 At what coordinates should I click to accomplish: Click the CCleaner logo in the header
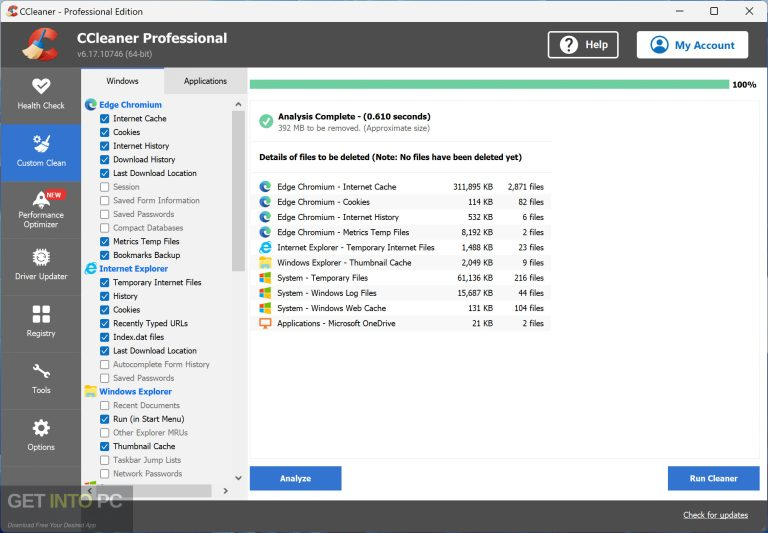coord(41,44)
